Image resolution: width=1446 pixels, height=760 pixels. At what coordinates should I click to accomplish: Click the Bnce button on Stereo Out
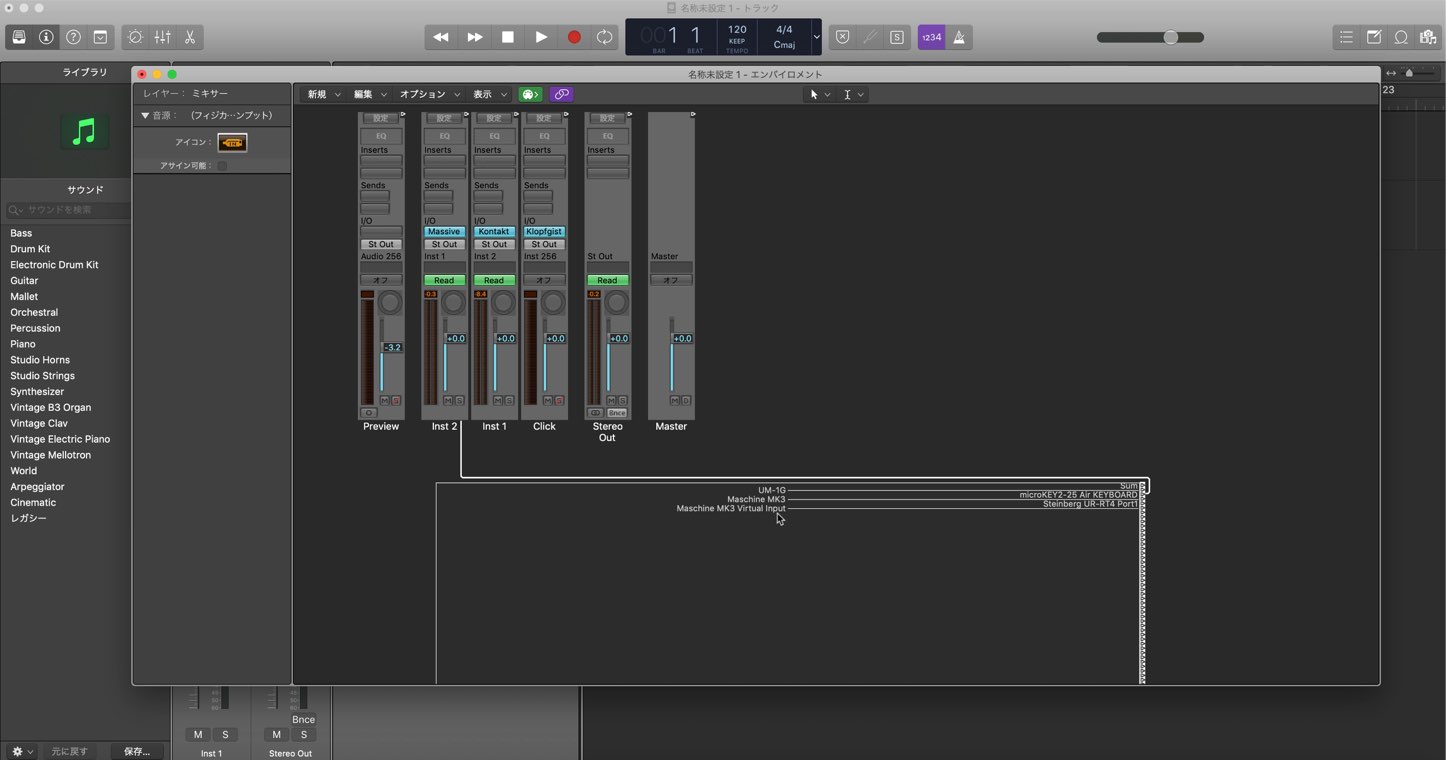(x=617, y=413)
